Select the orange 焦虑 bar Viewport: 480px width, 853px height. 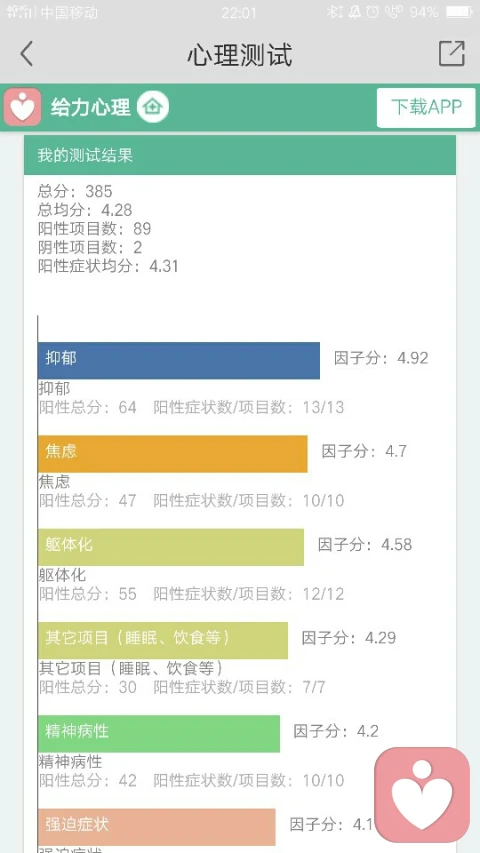[x=173, y=454]
